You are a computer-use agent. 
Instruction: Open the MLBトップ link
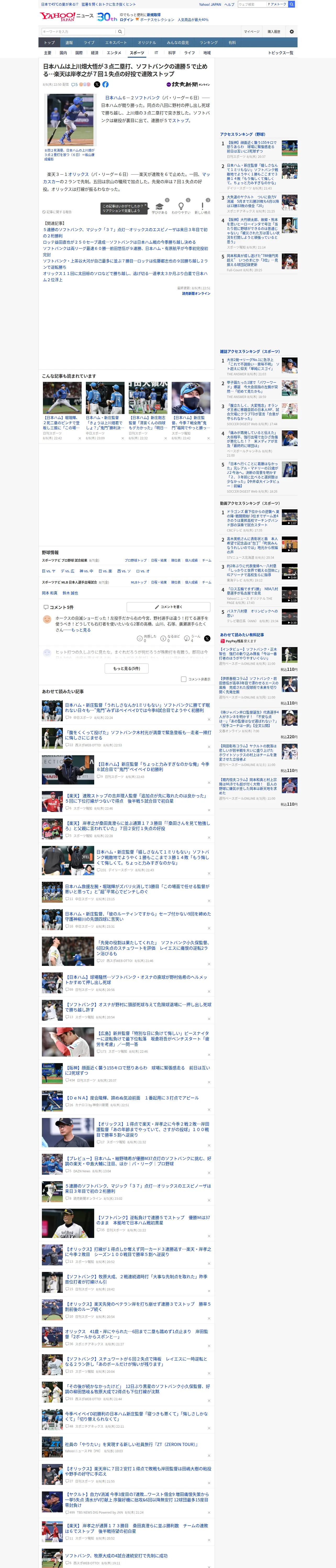pos(138,582)
